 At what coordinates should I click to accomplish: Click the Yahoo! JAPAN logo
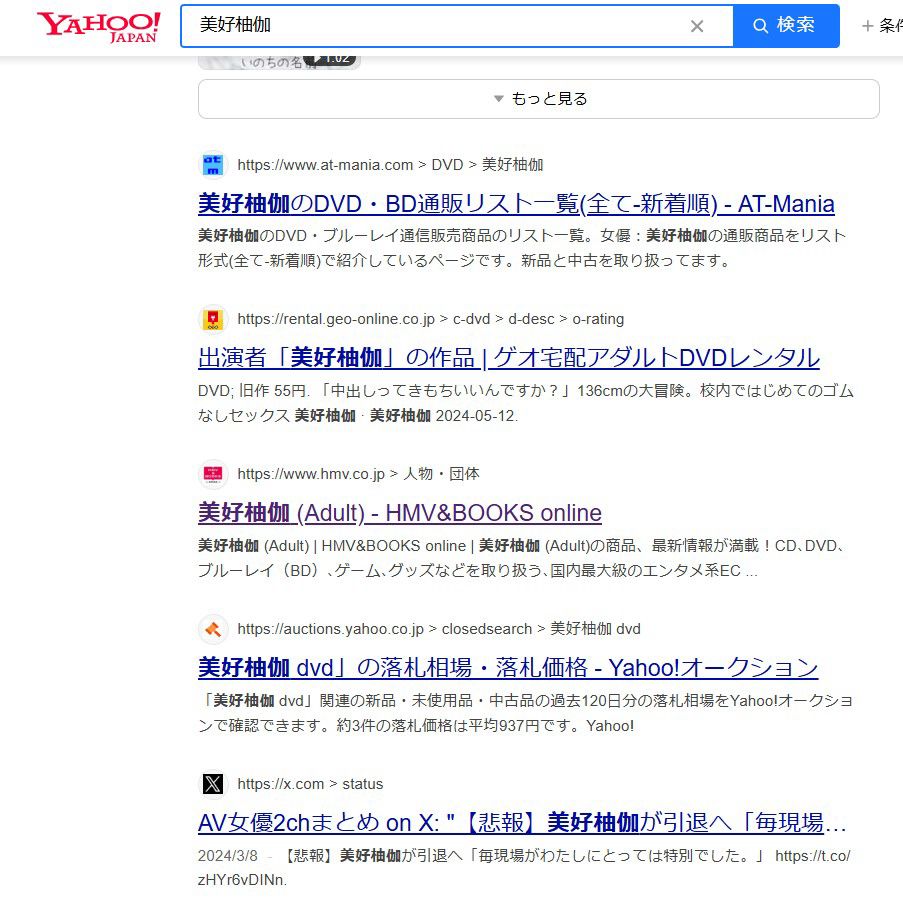pos(95,27)
